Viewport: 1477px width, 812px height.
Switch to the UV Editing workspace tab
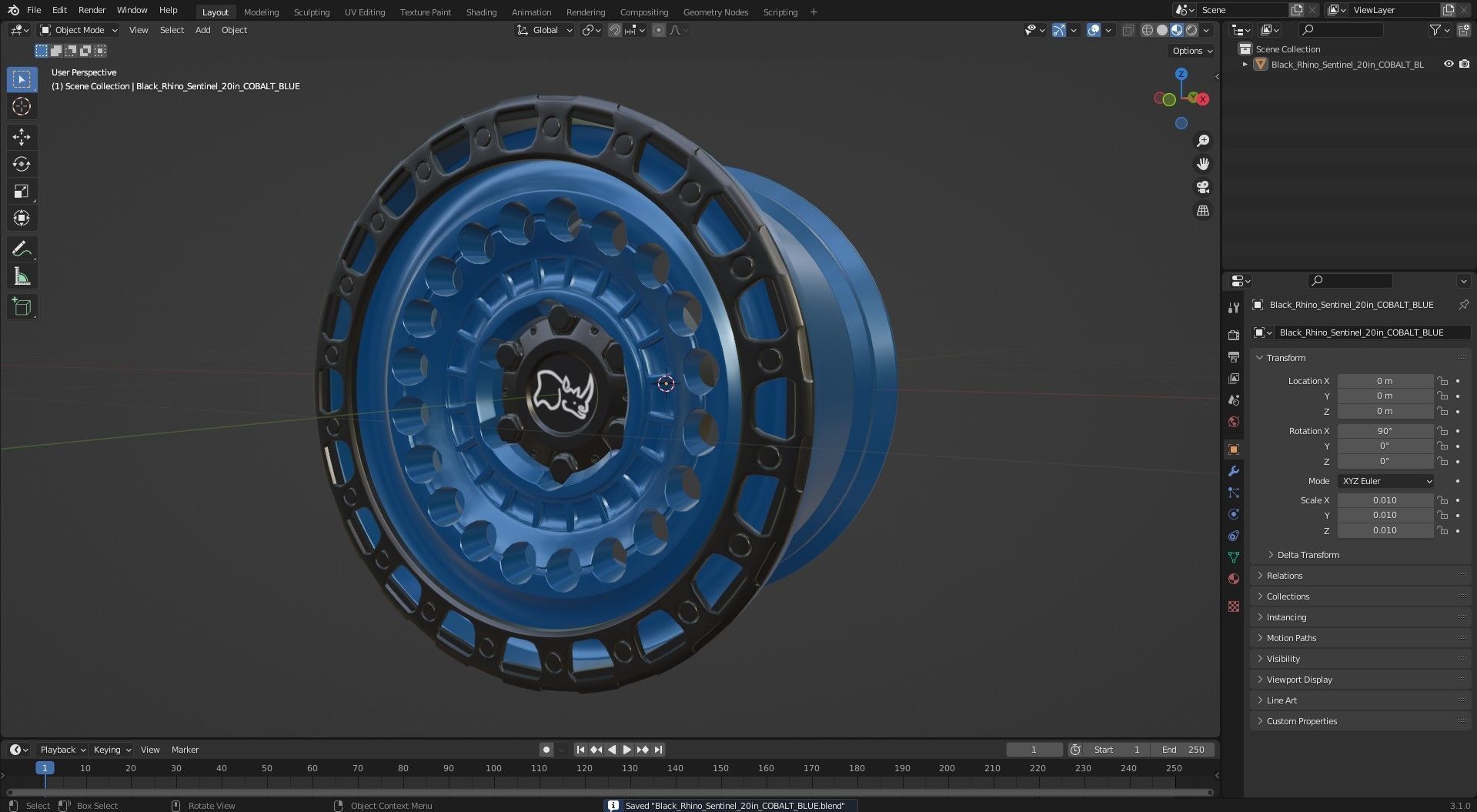(x=365, y=12)
